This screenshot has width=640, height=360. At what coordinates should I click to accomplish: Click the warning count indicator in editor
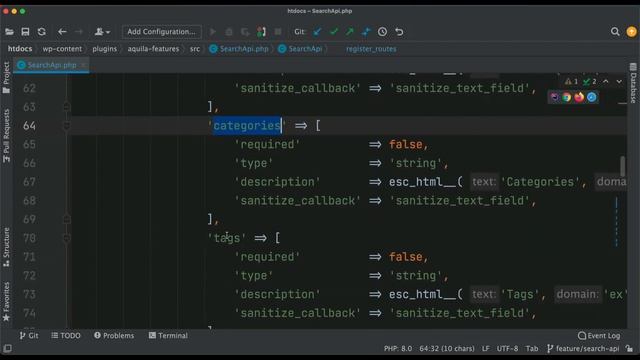(571, 82)
